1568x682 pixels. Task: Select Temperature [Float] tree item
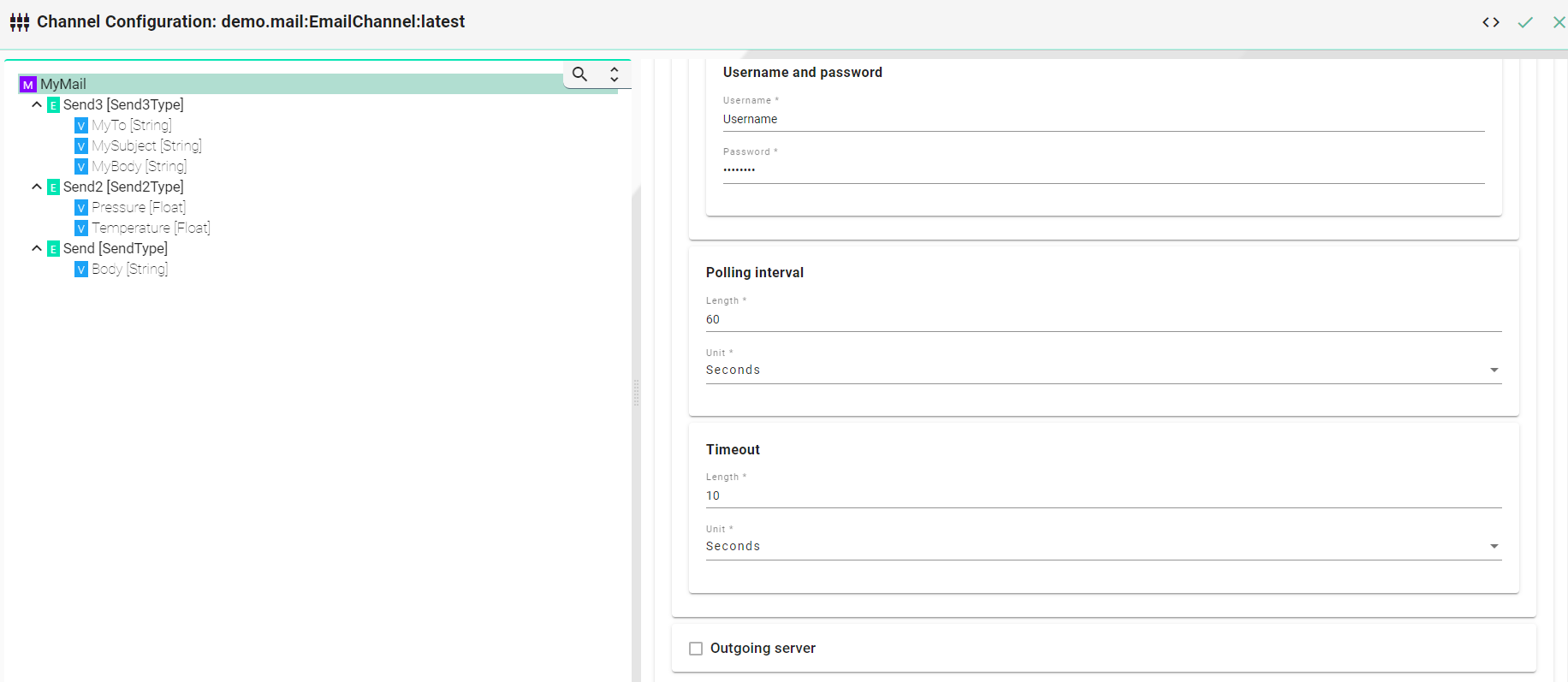tap(151, 228)
